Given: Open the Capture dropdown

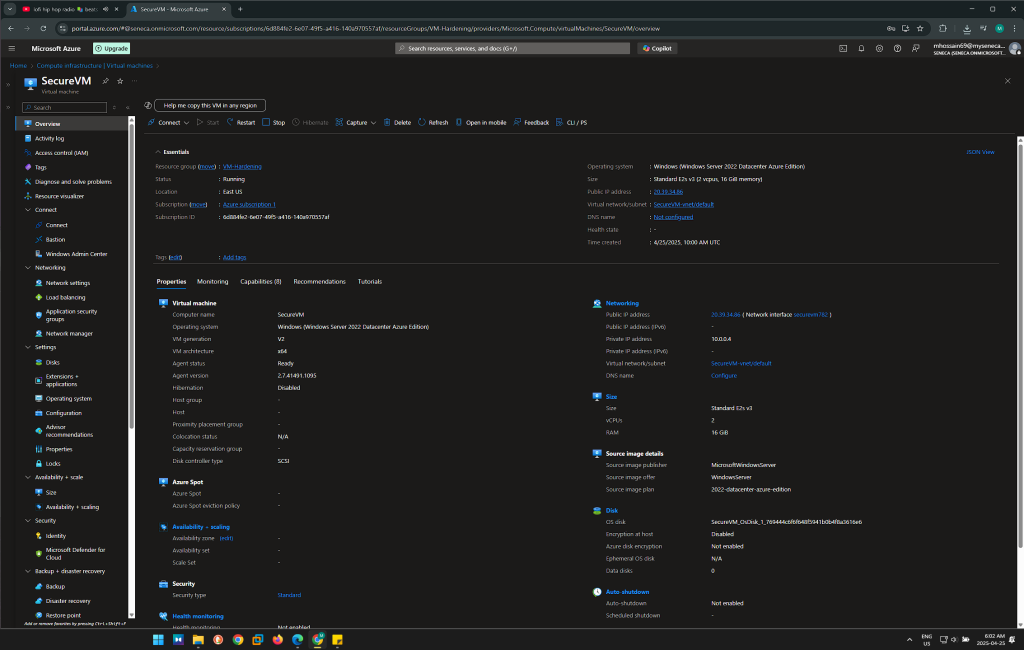Looking at the screenshot, I should [x=356, y=122].
